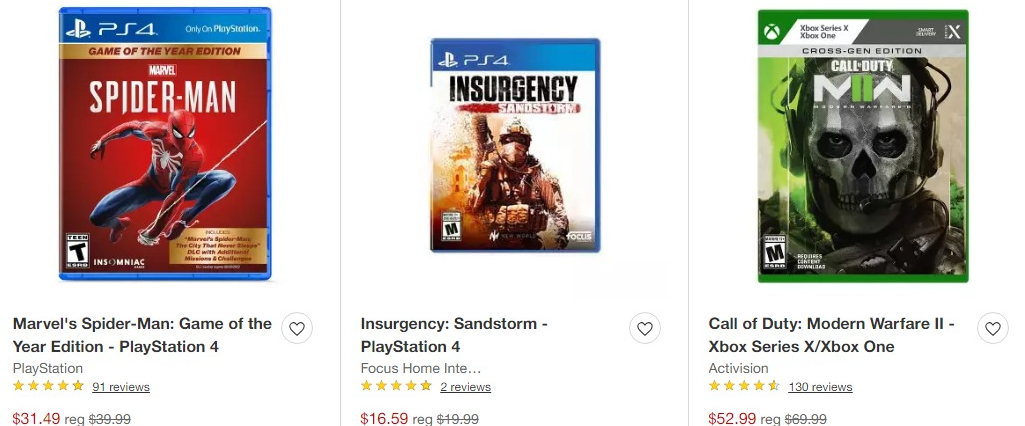Click the Focus Home Interactive brand link
Screen dimensions: 1025x426
pyautogui.click(x=421, y=368)
